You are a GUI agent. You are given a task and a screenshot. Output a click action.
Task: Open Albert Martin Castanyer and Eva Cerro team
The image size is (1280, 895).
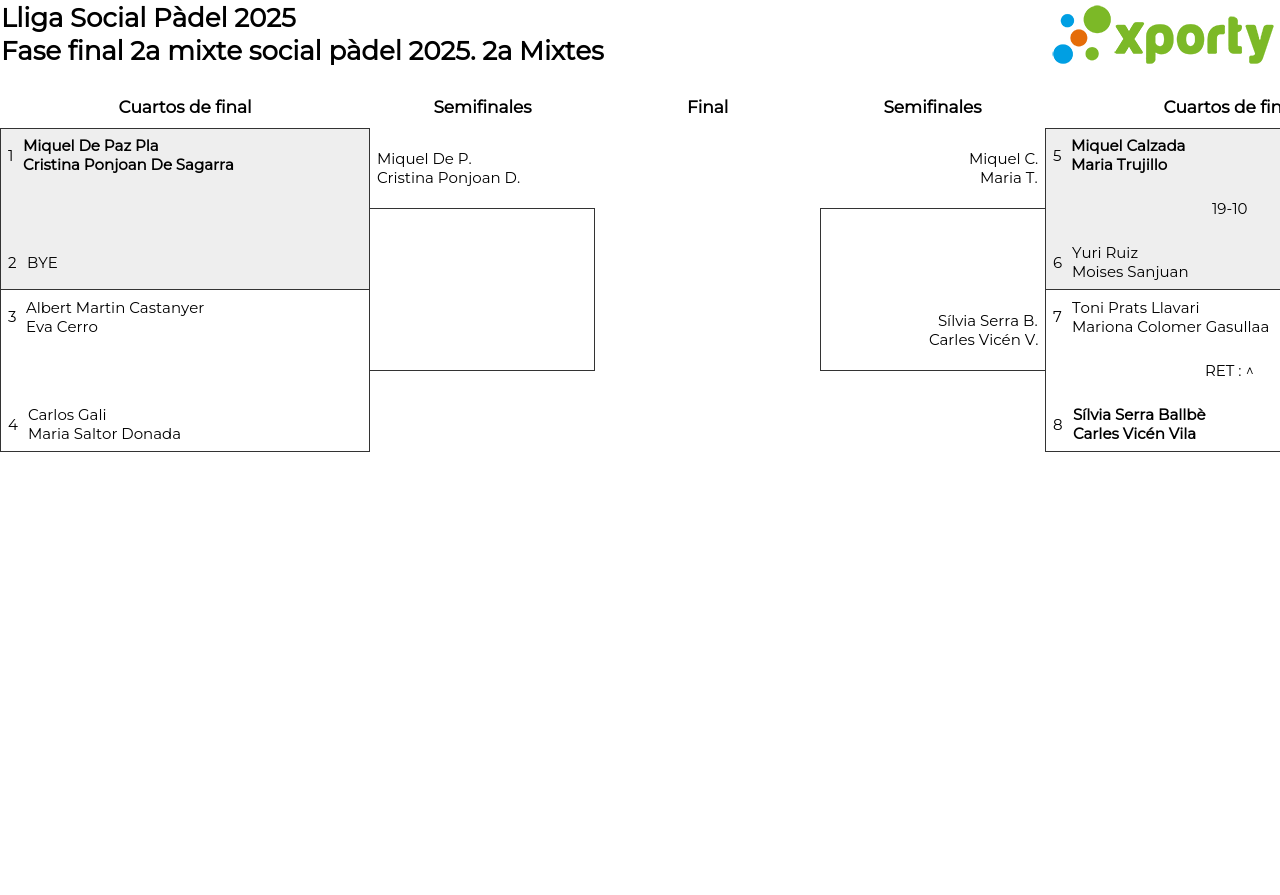click(115, 317)
